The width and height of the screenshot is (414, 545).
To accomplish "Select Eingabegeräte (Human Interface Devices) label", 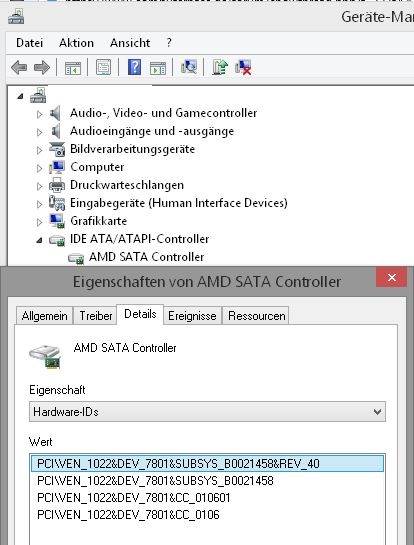I will [179, 203].
